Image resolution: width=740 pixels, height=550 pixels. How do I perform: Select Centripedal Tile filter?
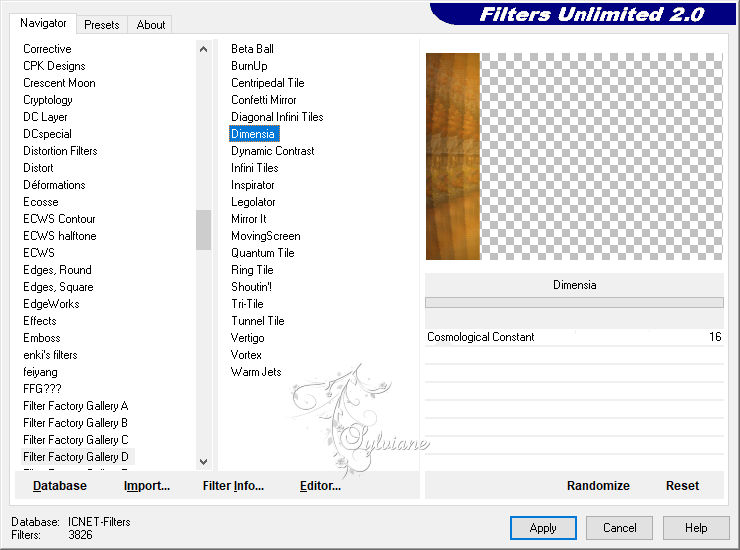point(268,83)
